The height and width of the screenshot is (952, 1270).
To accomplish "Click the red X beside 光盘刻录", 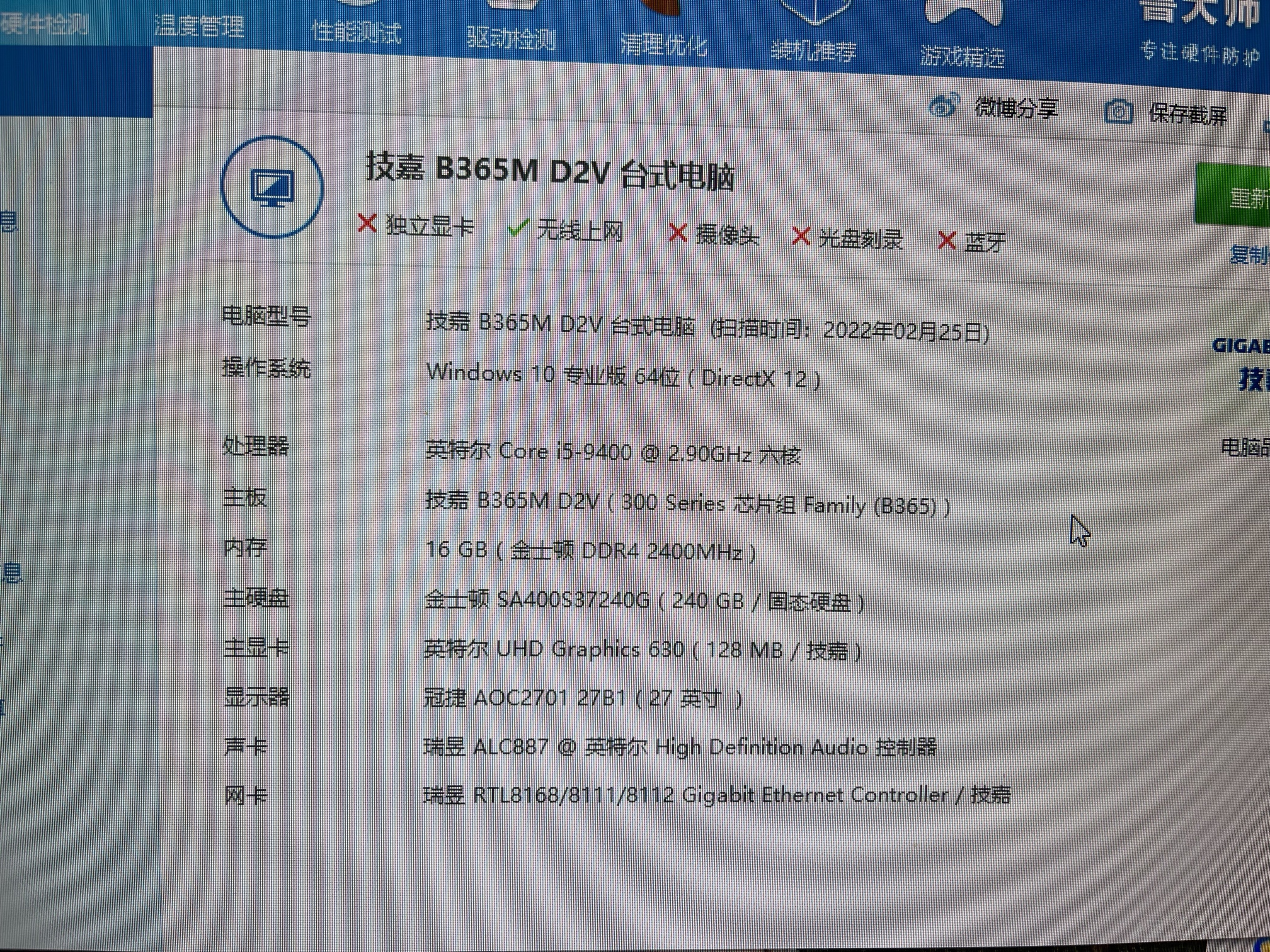I will 801,237.
